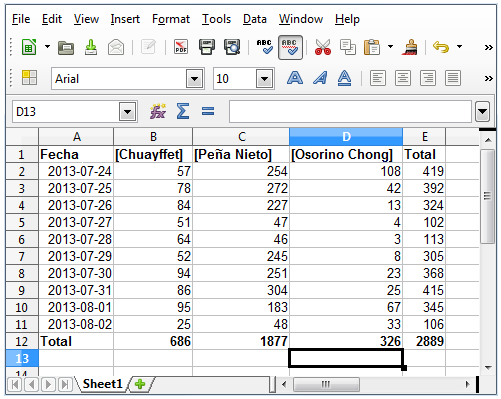Image resolution: width=501 pixels, height=399 pixels.
Task: Go to previous sheet tab arrow
Action: click(x=31, y=385)
